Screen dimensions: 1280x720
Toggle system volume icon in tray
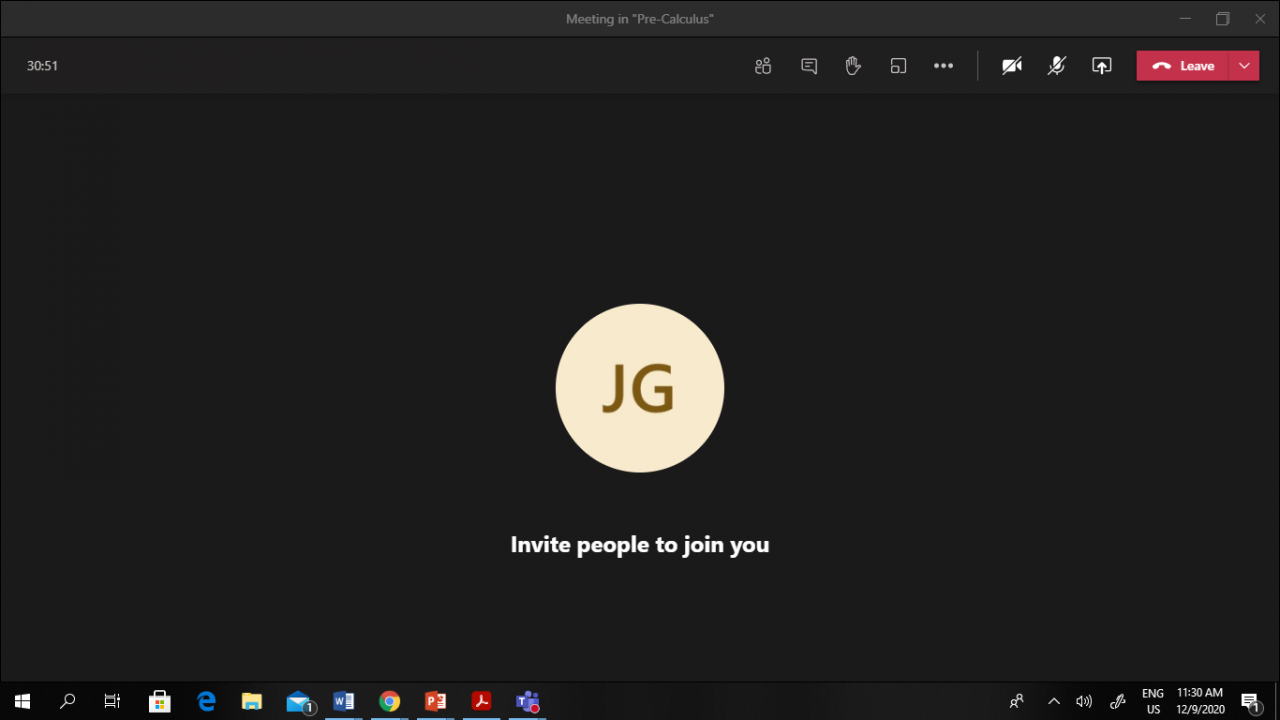1084,701
